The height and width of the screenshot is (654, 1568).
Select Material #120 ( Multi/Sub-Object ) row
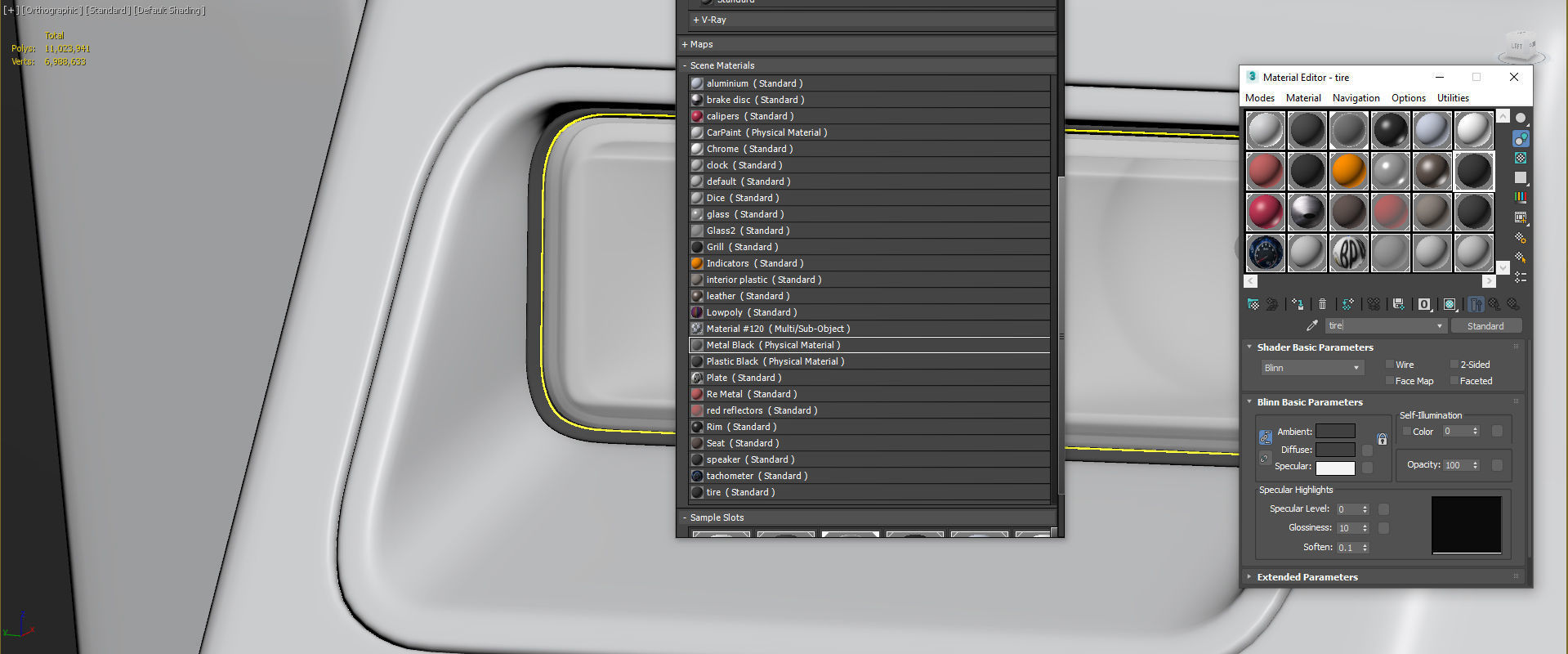point(869,329)
